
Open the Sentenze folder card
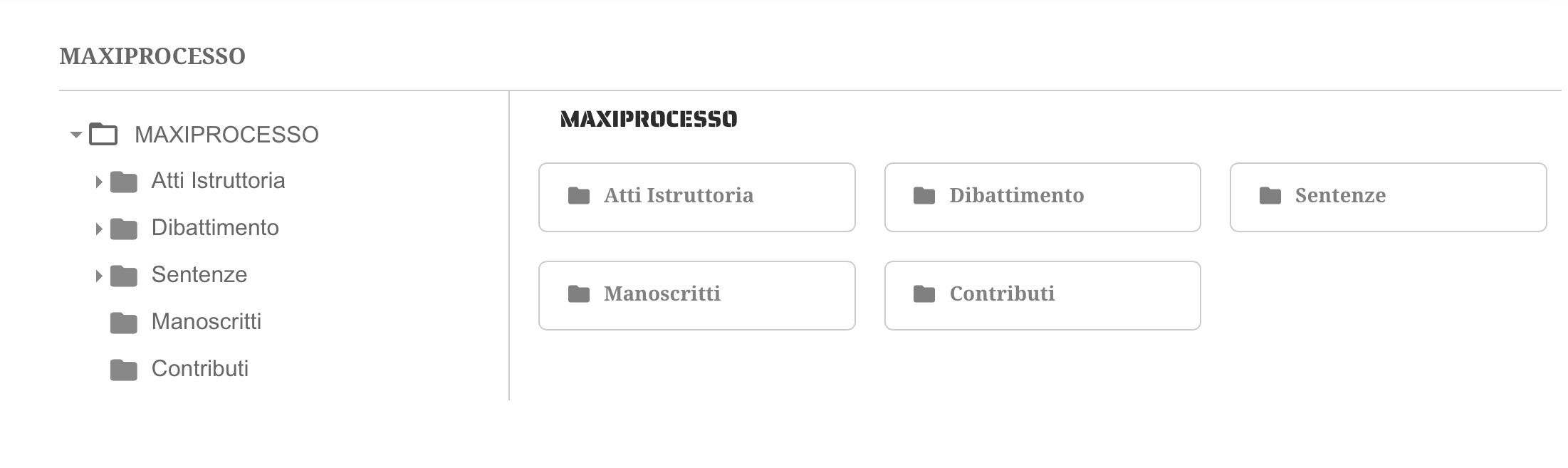[1388, 197]
